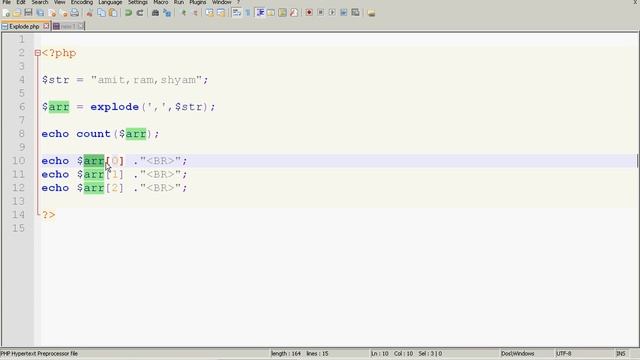Open the Run menu

[179, 2]
